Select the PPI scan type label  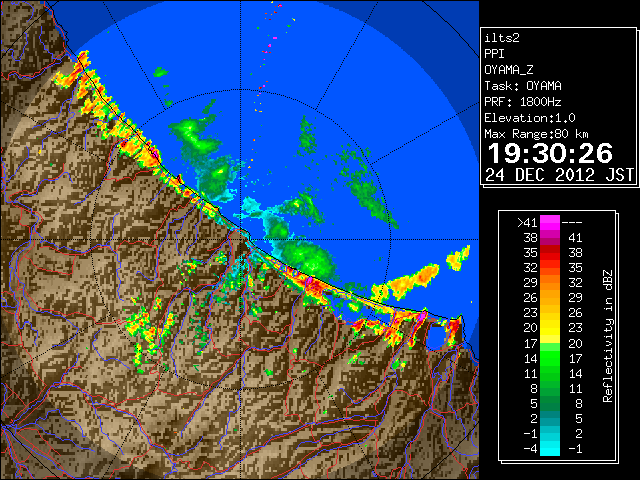pyautogui.click(x=494, y=54)
